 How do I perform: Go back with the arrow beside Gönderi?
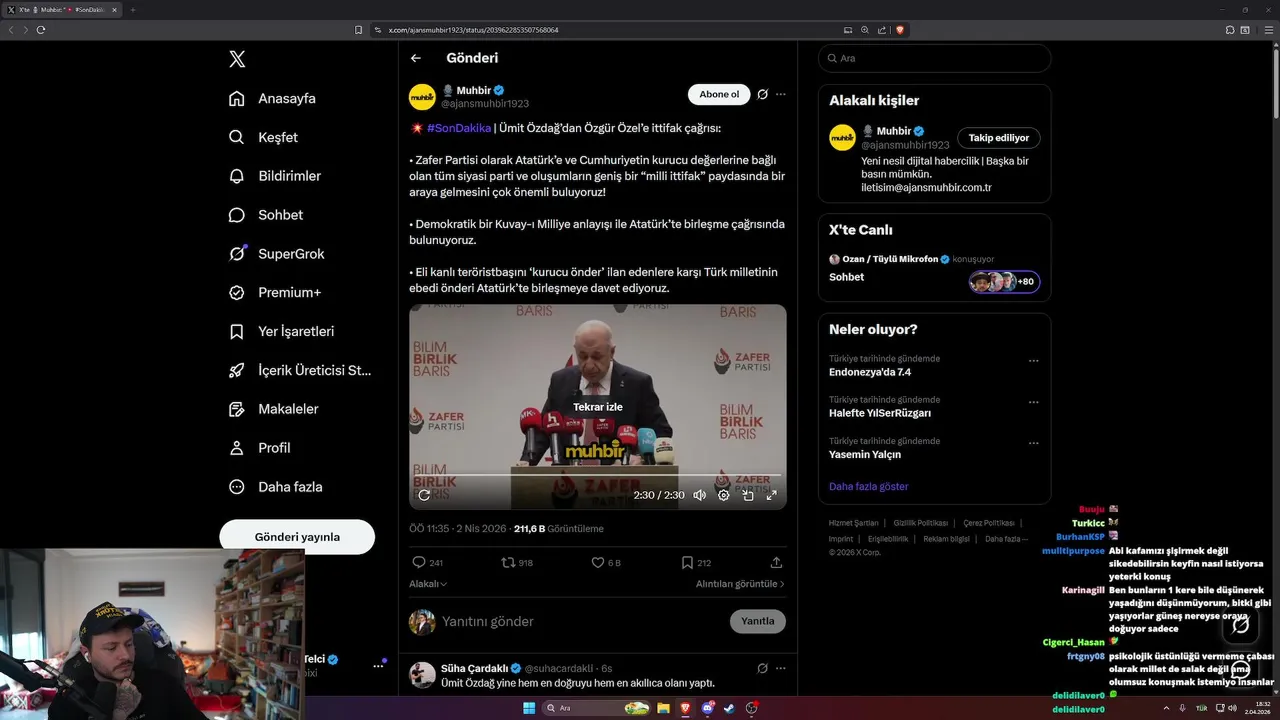click(x=416, y=59)
